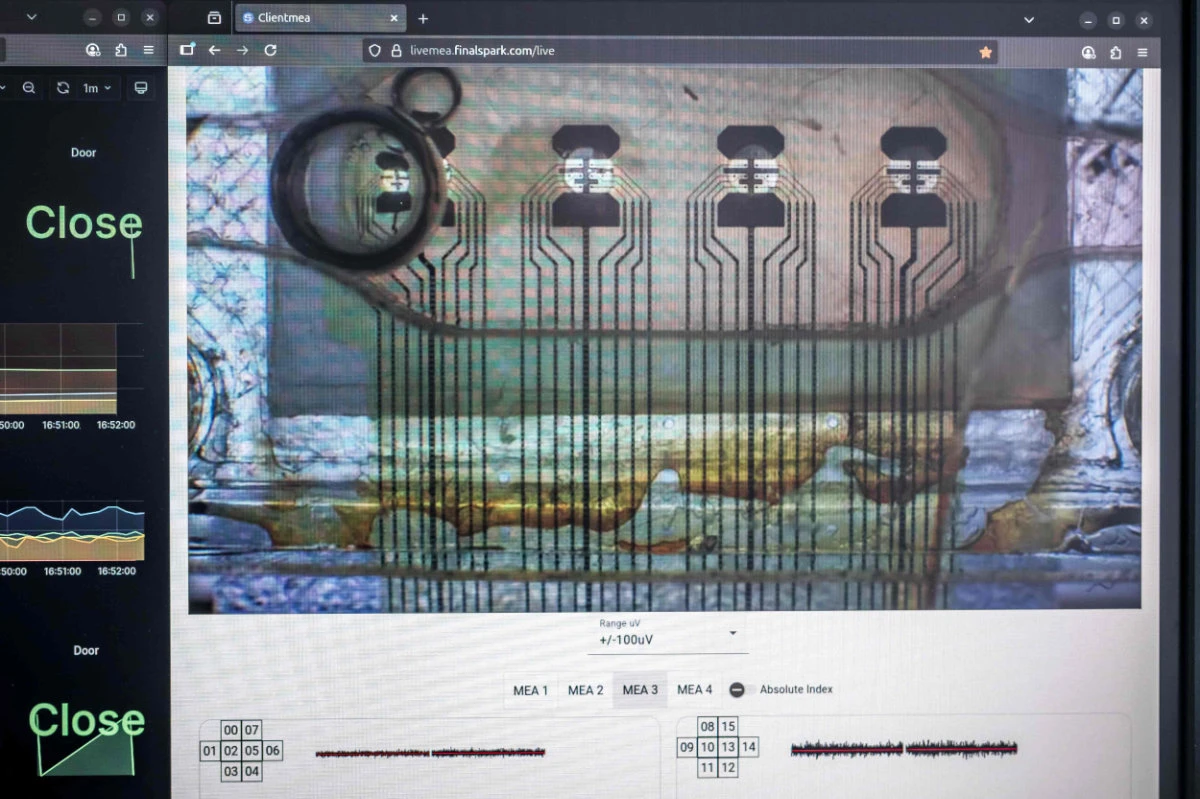Click the live MEA camera video feed
This screenshot has height=799, width=1200.
click(x=664, y=339)
